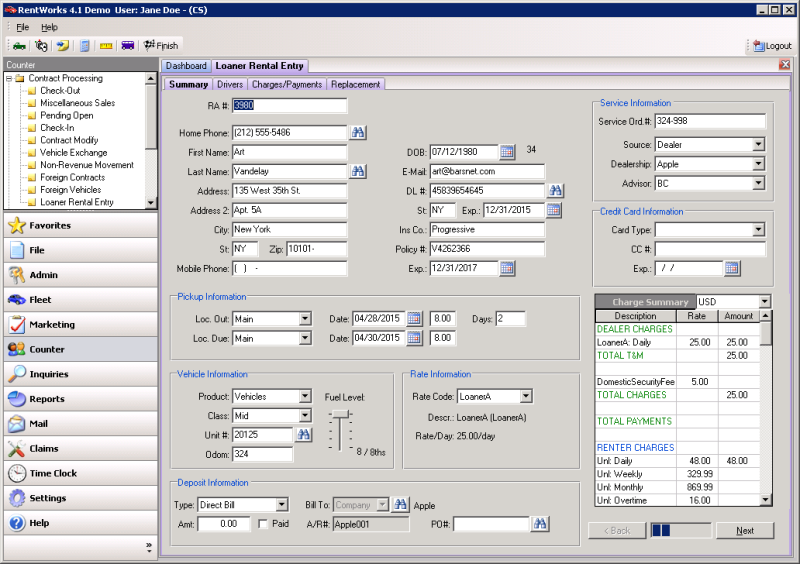Select Check-Out in the tree
The image size is (800, 564).
click(60, 90)
